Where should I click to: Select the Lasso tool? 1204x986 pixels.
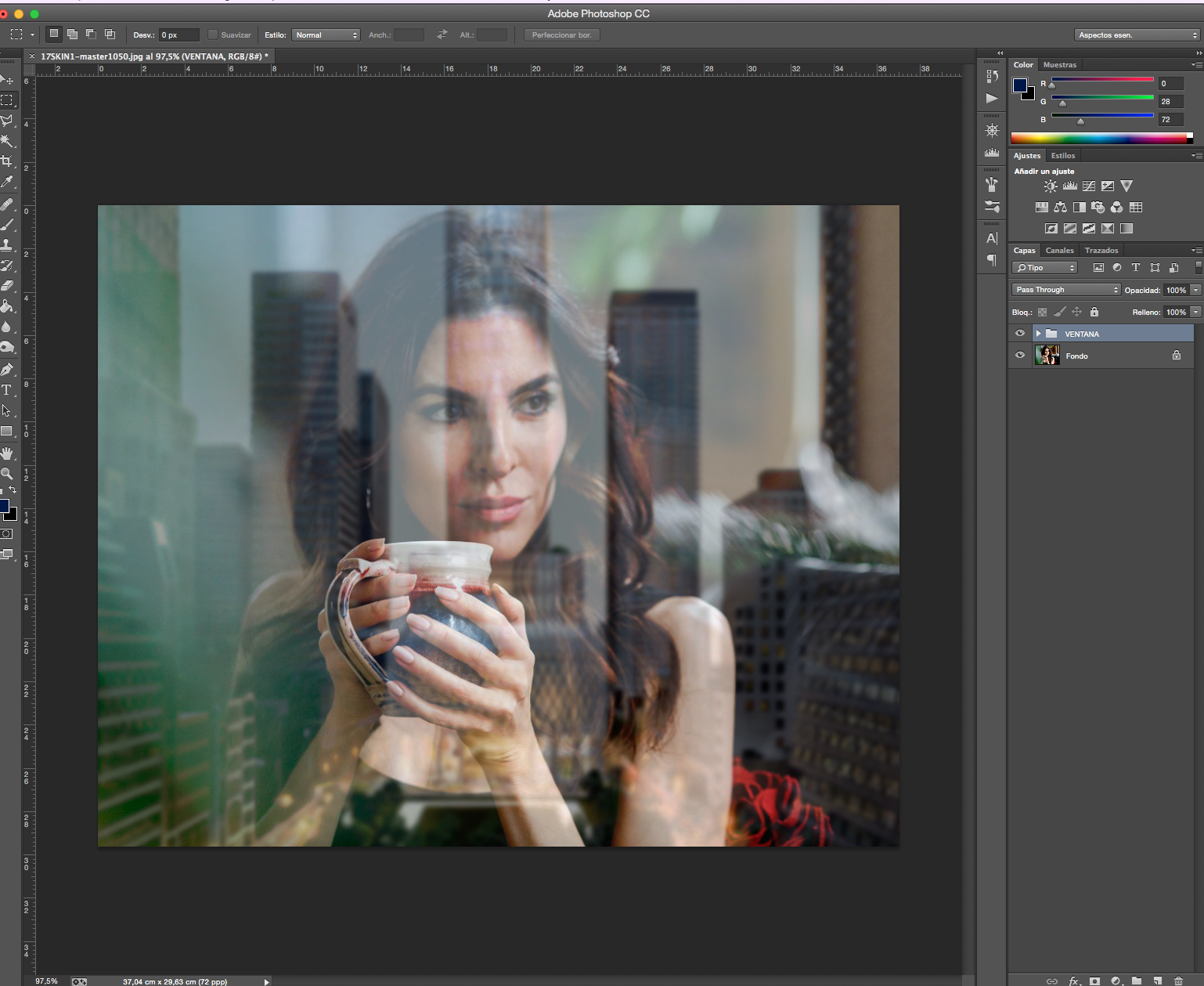[x=6, y=121]
